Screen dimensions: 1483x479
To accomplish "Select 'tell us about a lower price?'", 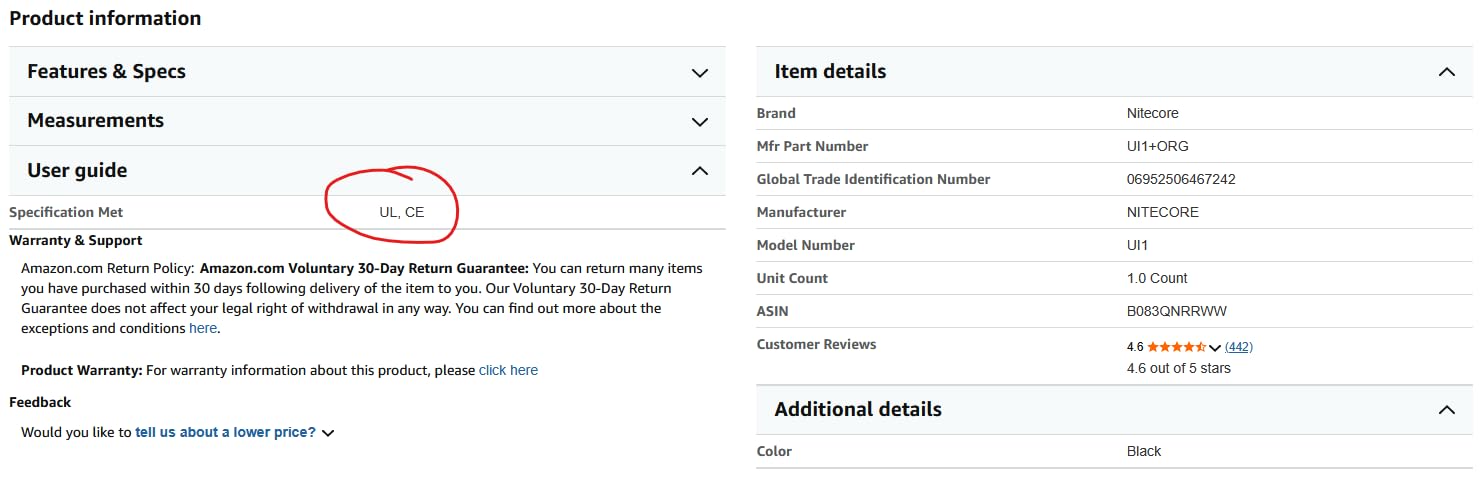I will pyautogui.click(x=225, y=432).
